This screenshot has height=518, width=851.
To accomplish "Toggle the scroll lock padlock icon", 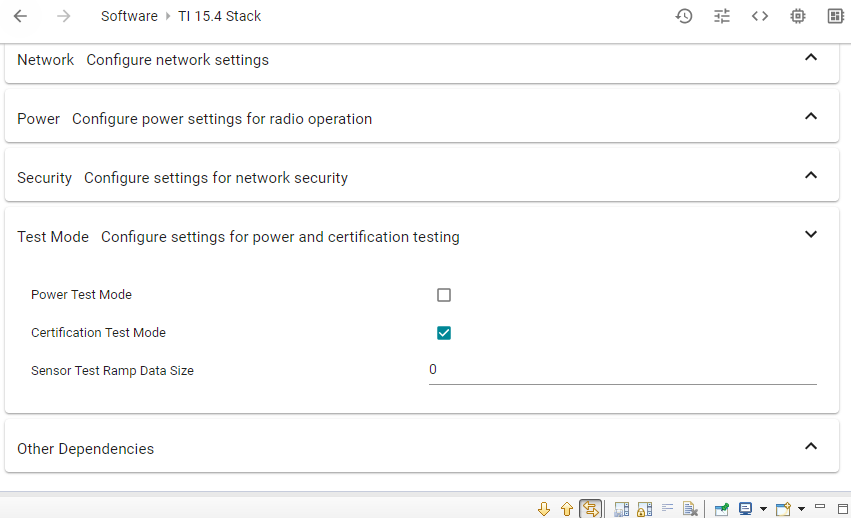I will pyautogui.click(x=644, y=509).
